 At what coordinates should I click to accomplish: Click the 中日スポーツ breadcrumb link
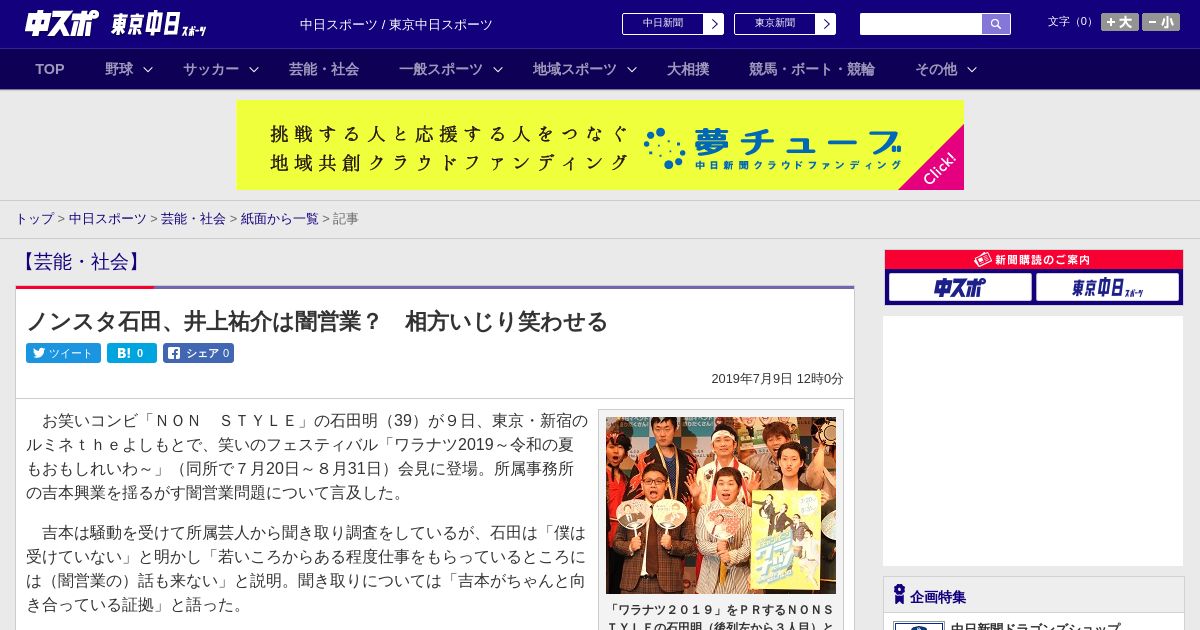108,219
